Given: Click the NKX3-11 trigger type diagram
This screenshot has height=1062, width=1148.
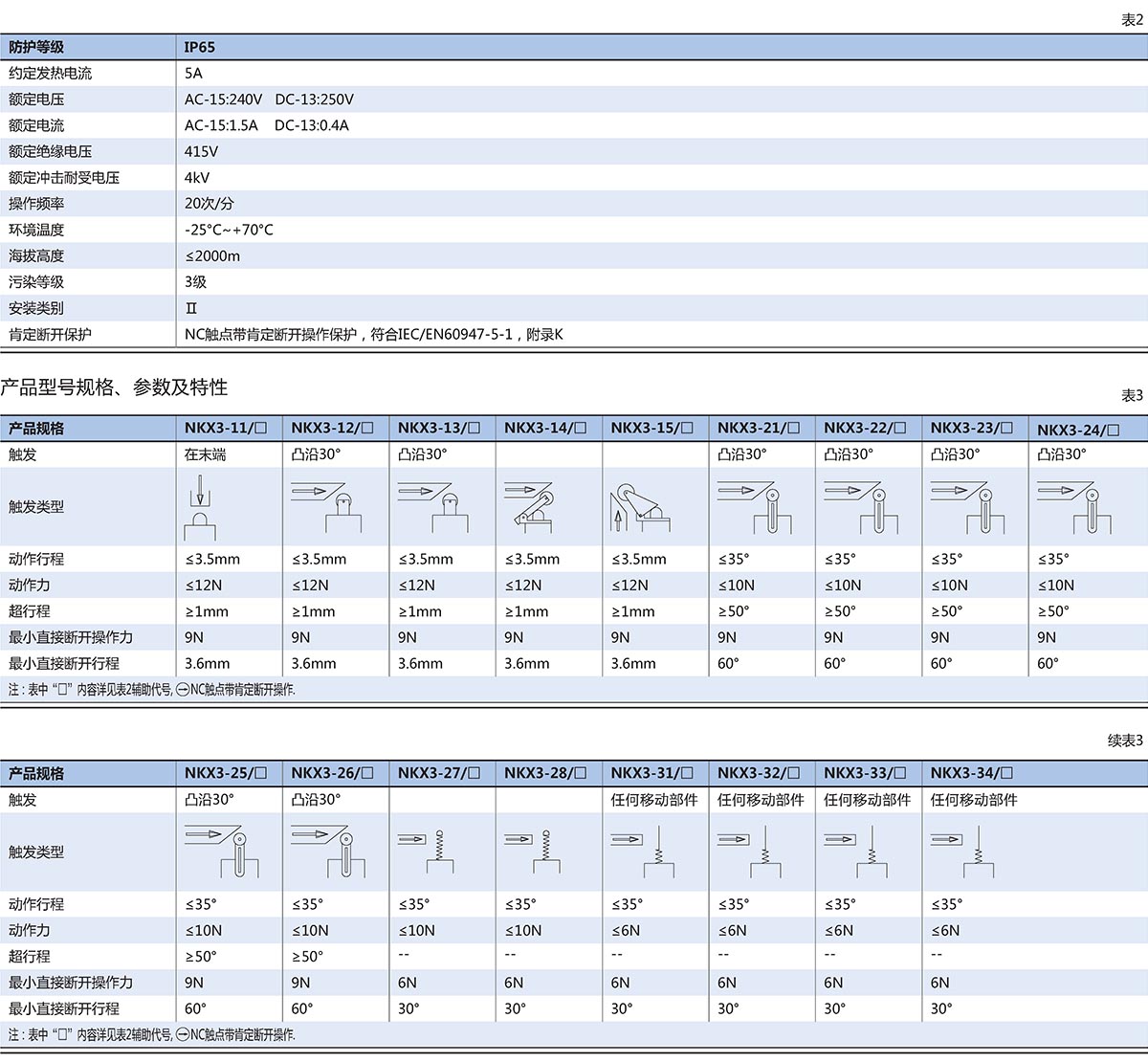Looking at the screenshot, I should (x=199, y=507).
